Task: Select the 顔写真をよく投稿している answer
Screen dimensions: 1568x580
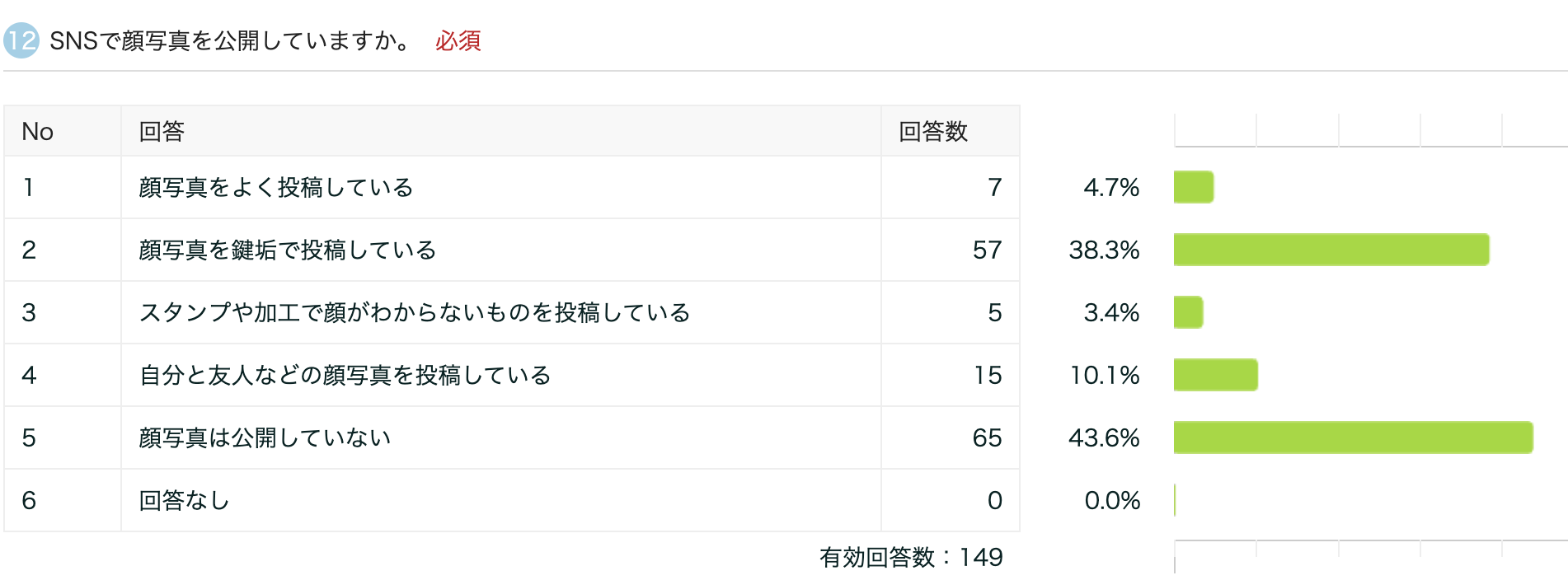Action: (x=275, y=188)
